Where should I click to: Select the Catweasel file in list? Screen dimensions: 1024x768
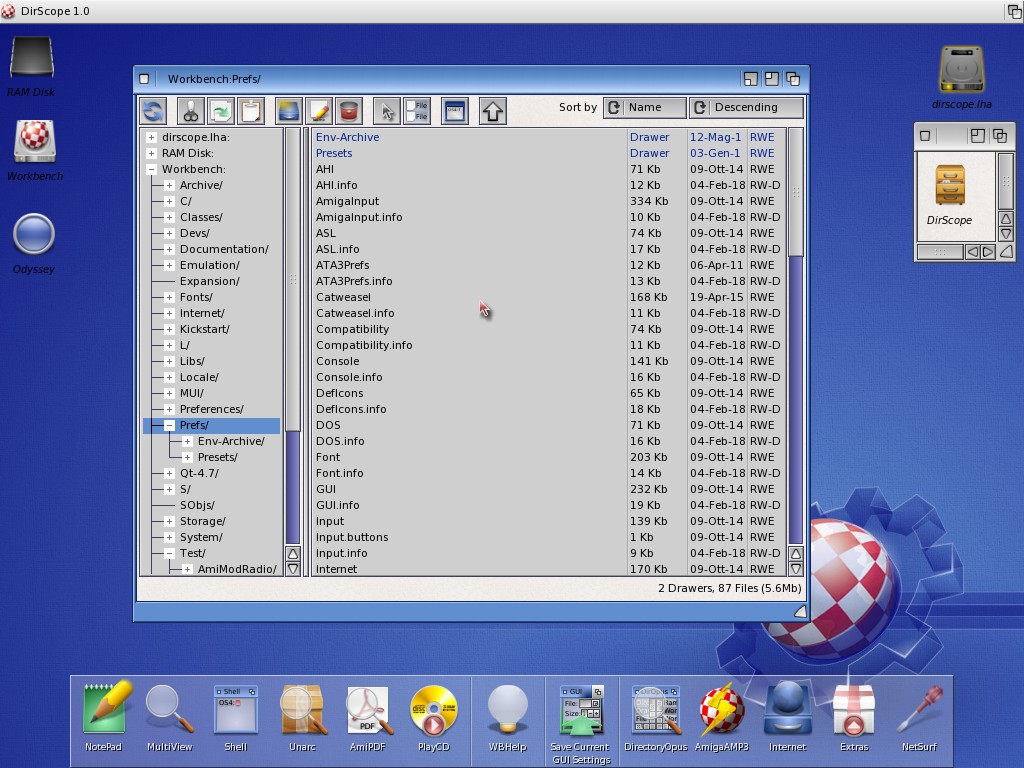tap(343, 297)
